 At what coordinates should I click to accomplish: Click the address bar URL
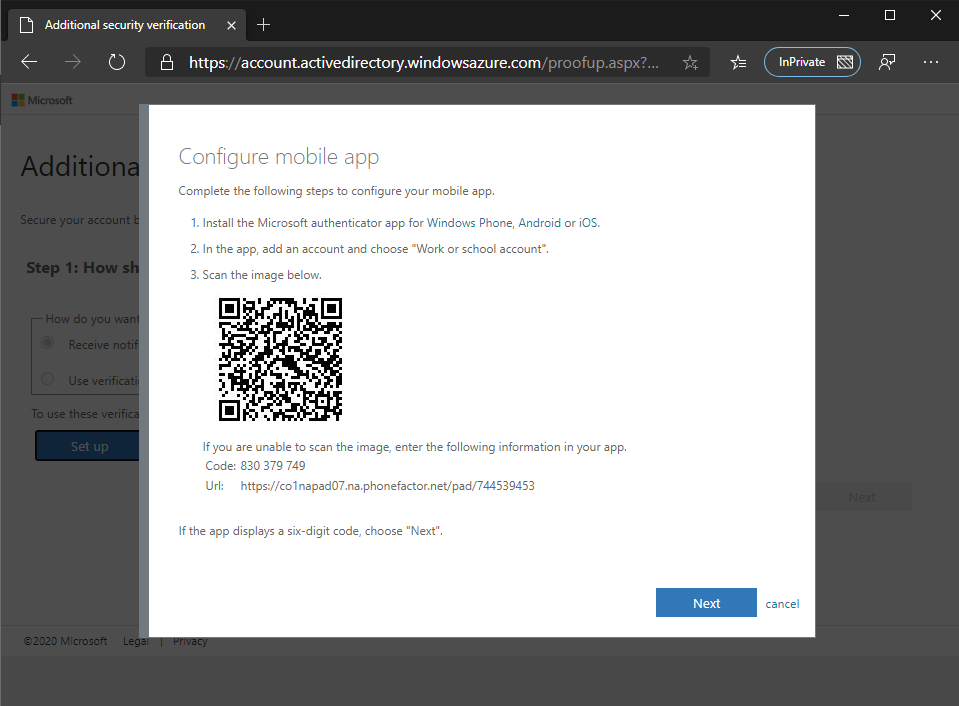[x=424, y=62]
